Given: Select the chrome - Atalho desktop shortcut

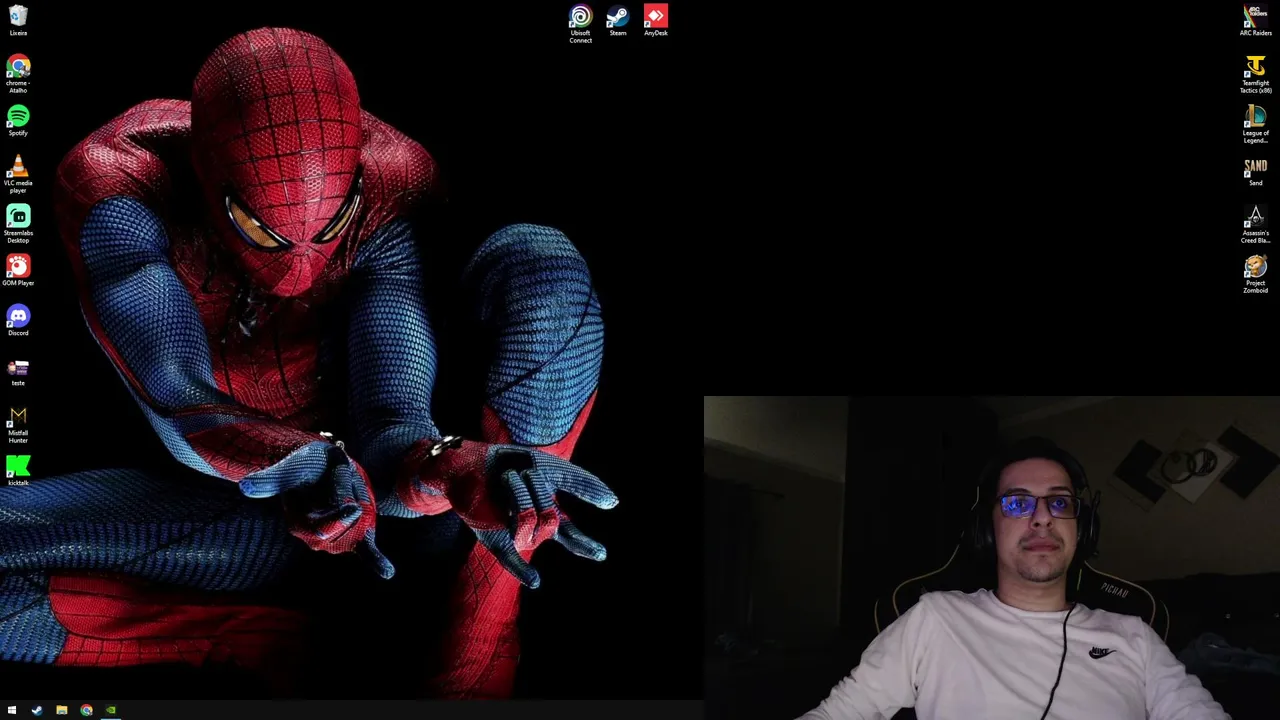Looking at the screenshot, I should tap(18, 74).
